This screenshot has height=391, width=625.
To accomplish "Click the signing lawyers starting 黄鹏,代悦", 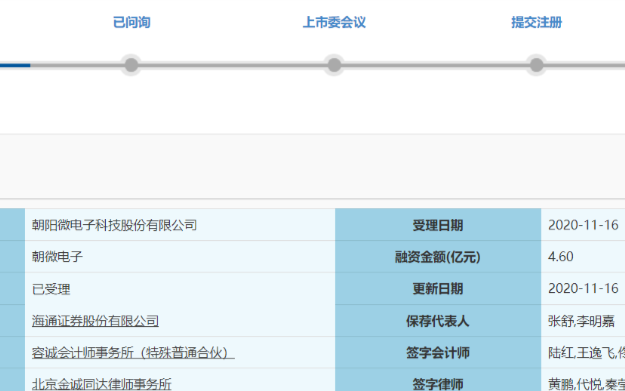I will click(x=586, y=384).
